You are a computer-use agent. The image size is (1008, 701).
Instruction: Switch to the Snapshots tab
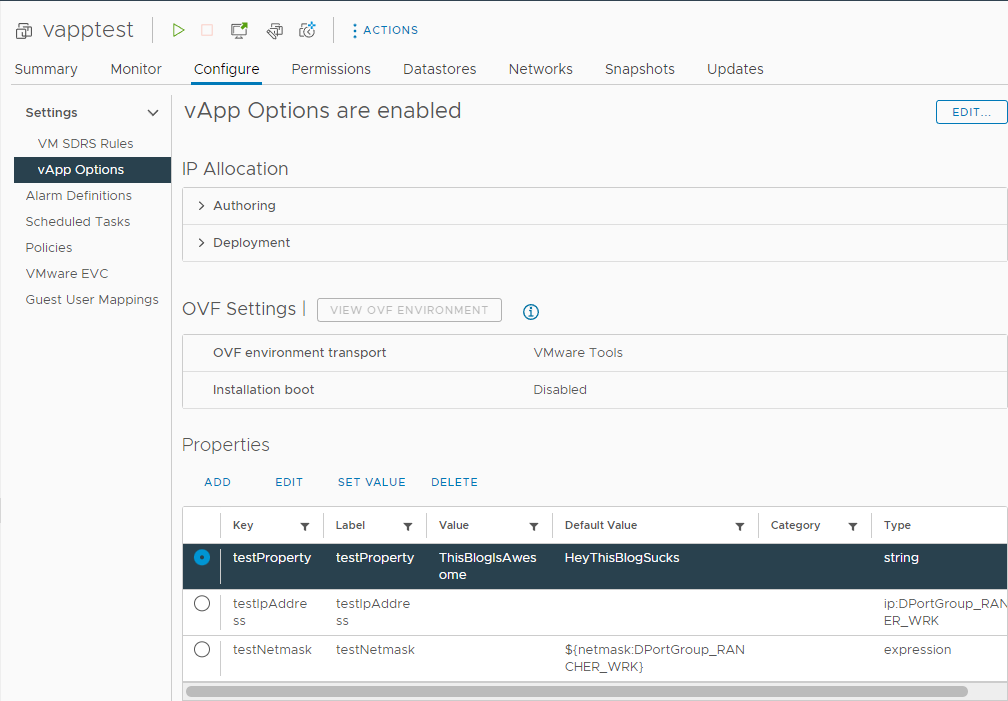[639, 69]
